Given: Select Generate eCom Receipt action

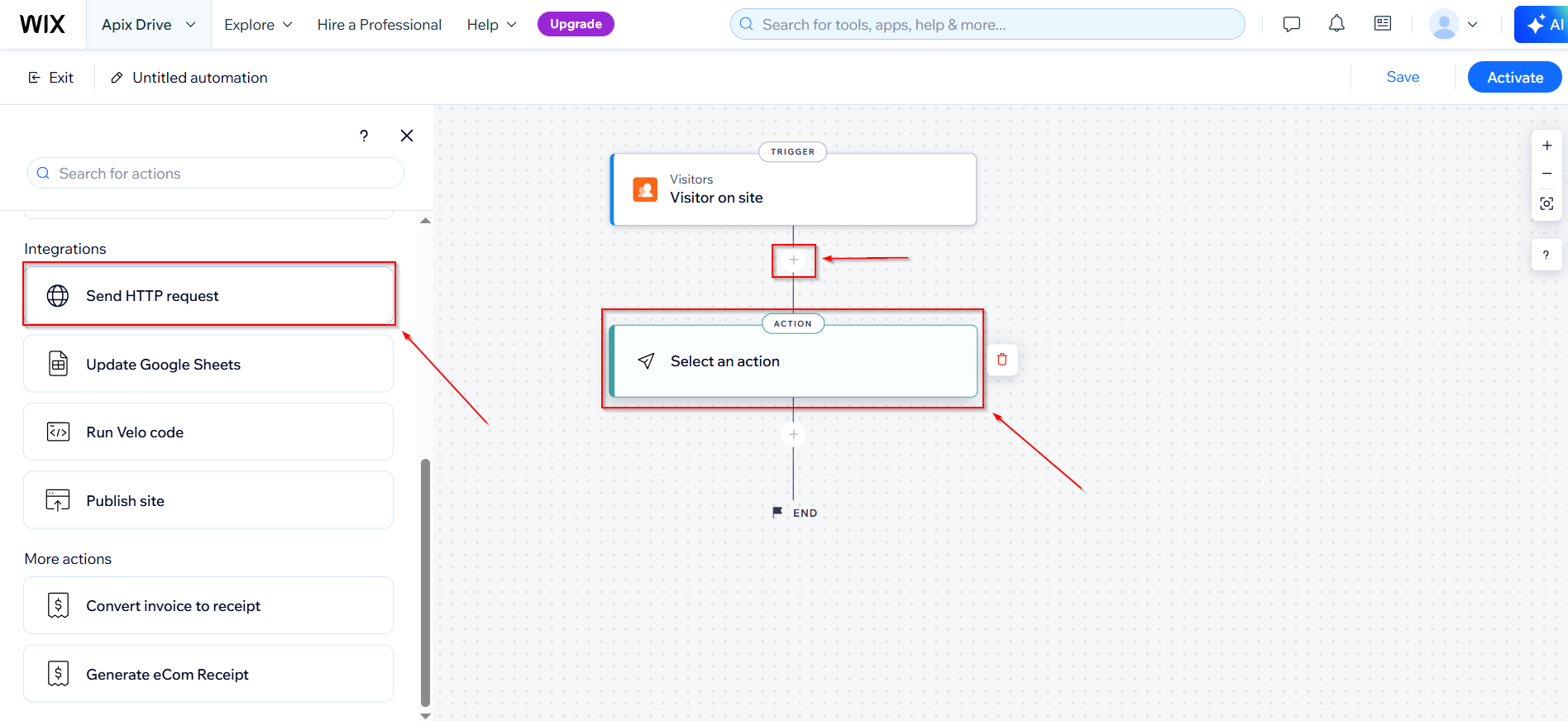Looking at the screenshot, I should (208, 674).
